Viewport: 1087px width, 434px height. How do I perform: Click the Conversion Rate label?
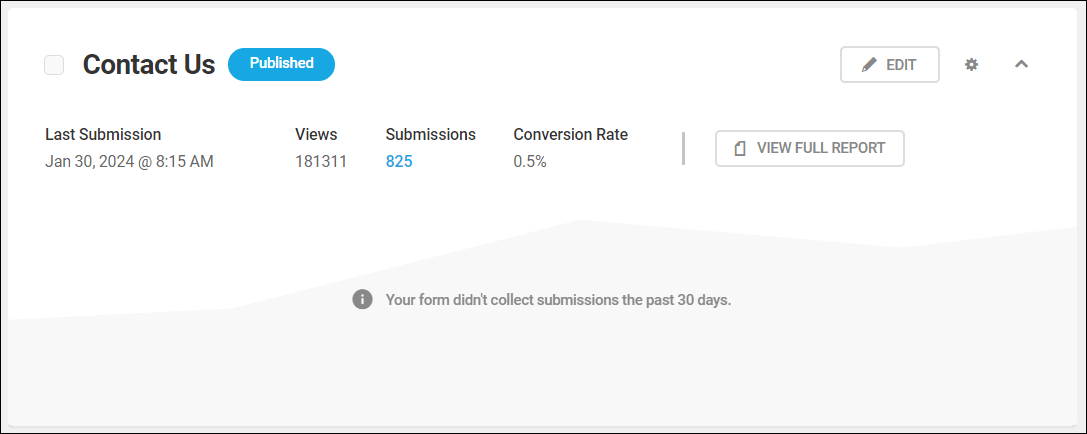(x=571, y=134)
